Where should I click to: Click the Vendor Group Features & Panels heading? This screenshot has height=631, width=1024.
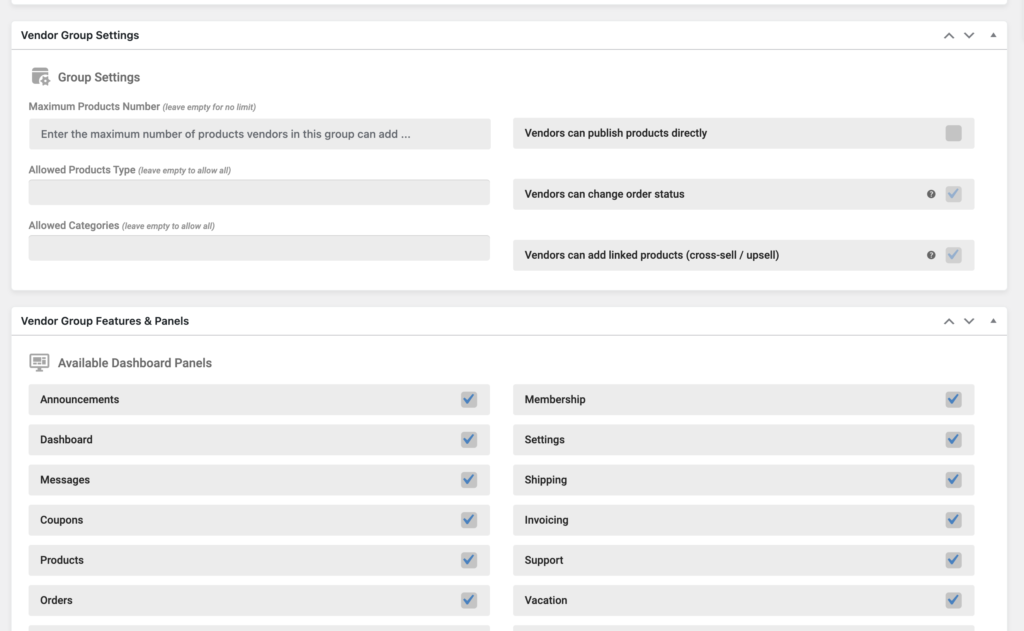[104, 321]
